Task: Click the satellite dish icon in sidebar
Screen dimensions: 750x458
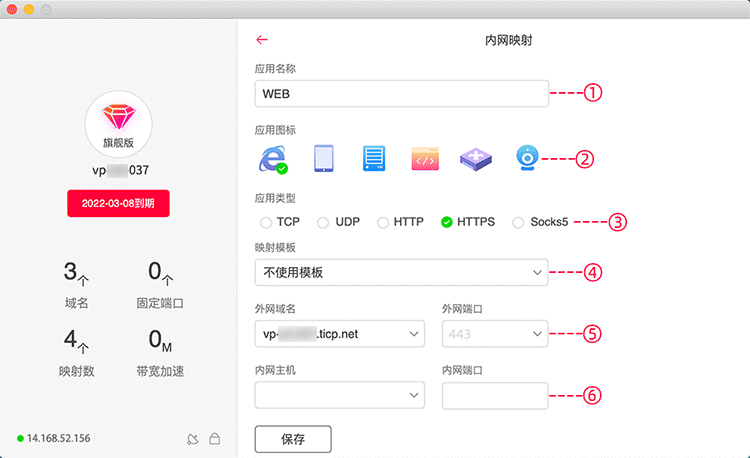Action: [x=193, y=438]
